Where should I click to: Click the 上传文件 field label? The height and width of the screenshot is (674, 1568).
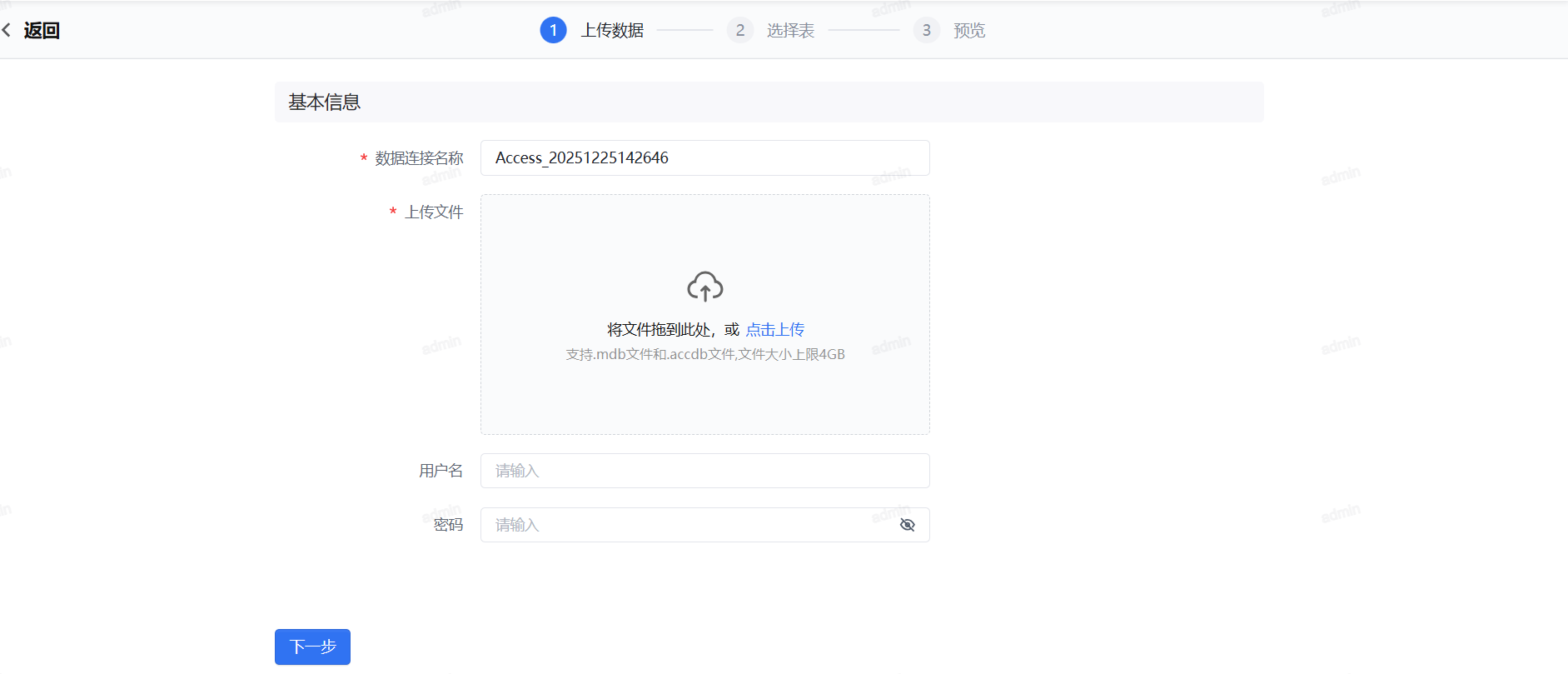coord(434,212)
